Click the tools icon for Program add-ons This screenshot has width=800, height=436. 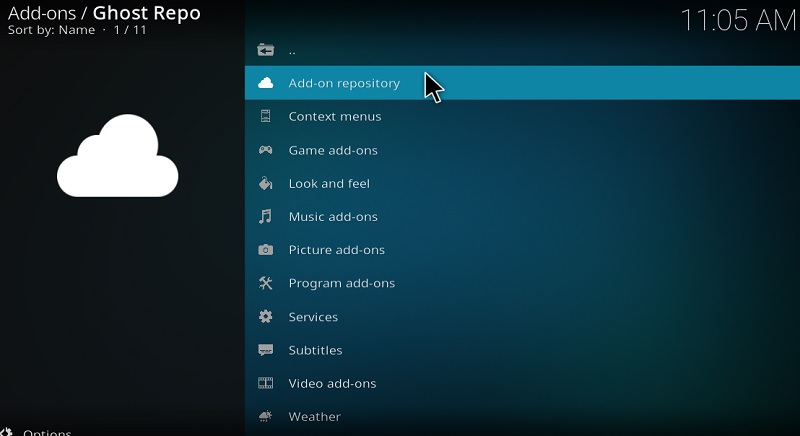265,283
